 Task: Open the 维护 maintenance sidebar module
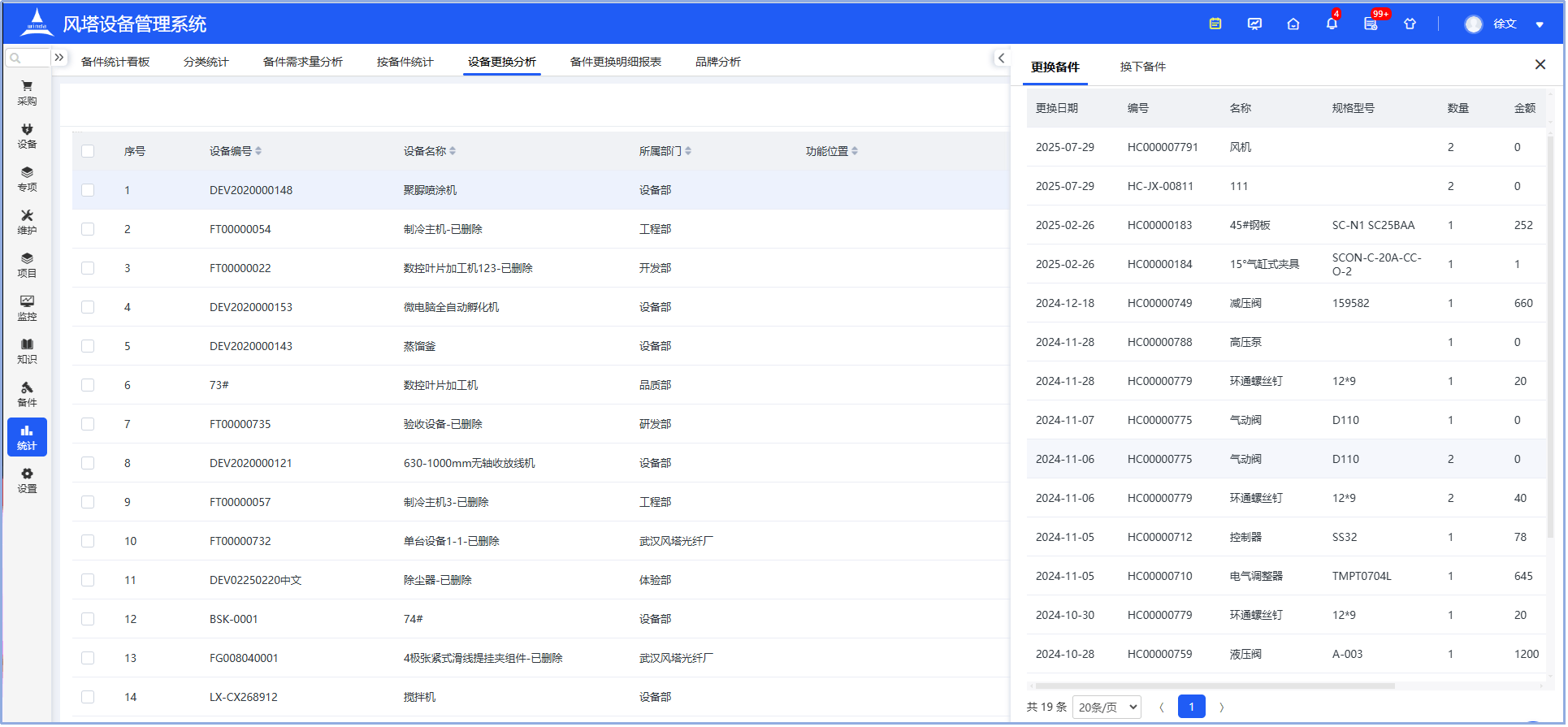click(27, 222)
